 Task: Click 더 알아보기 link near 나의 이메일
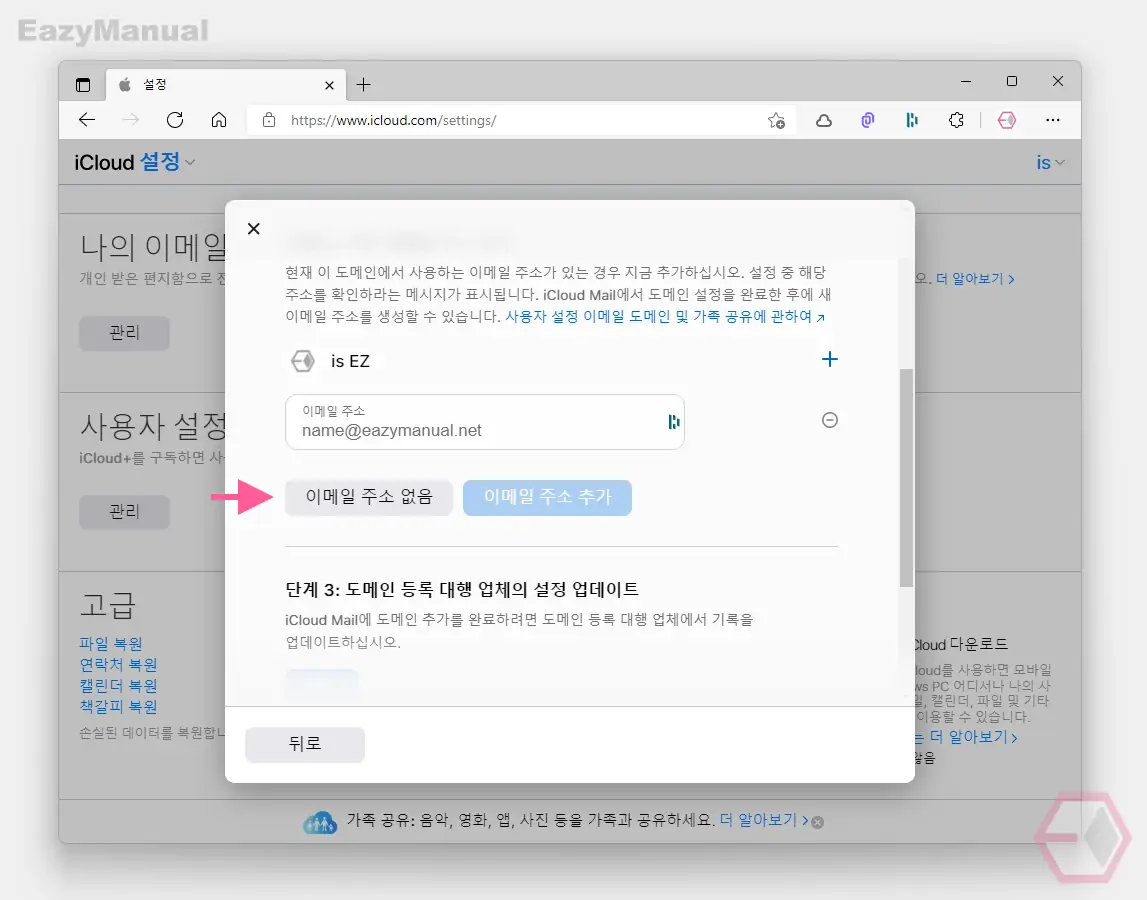[x=975, y=279]
